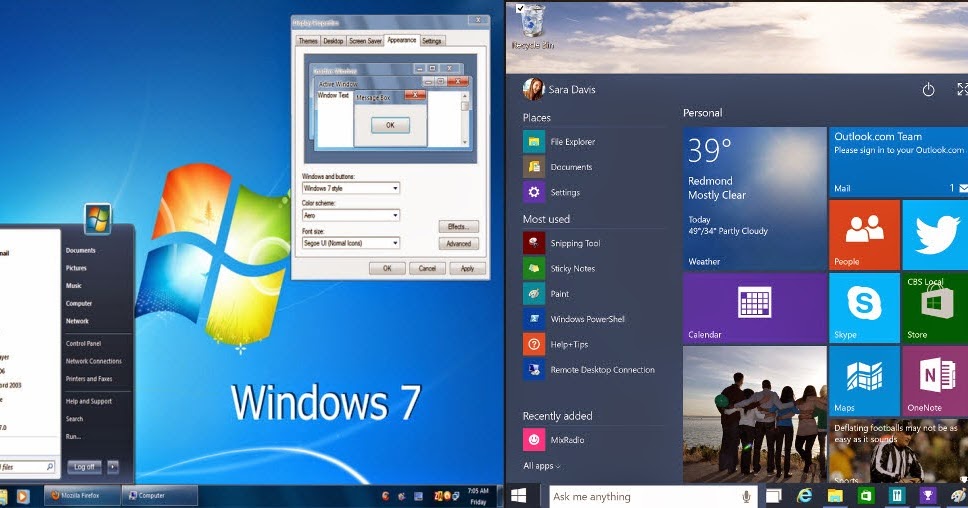Screen dimensions: 968x508
Task: Switch to the Desktop tab
Action: [x=333, y=41]
